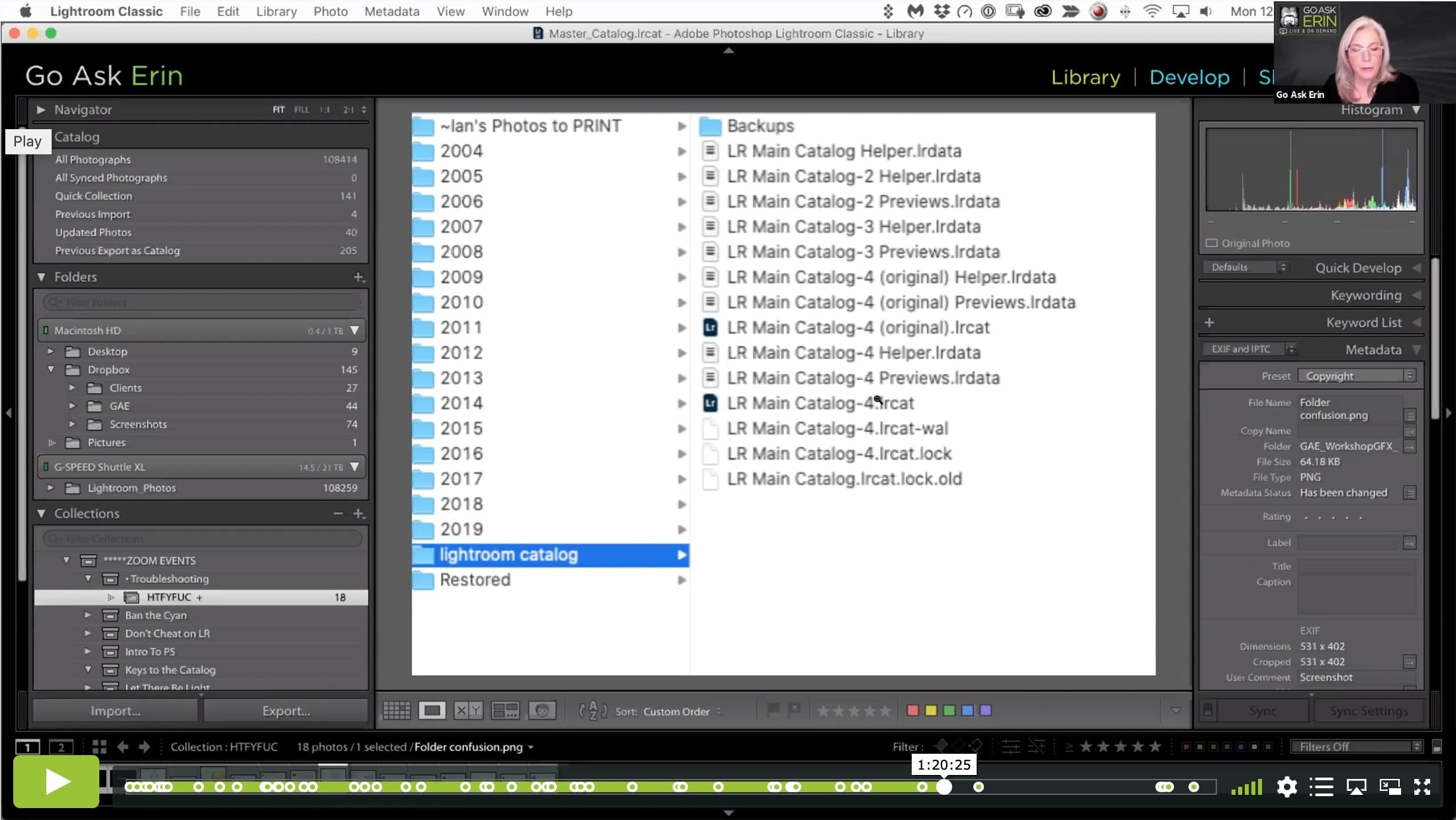Collapse the Dropbox folder tree

(51, 370)
